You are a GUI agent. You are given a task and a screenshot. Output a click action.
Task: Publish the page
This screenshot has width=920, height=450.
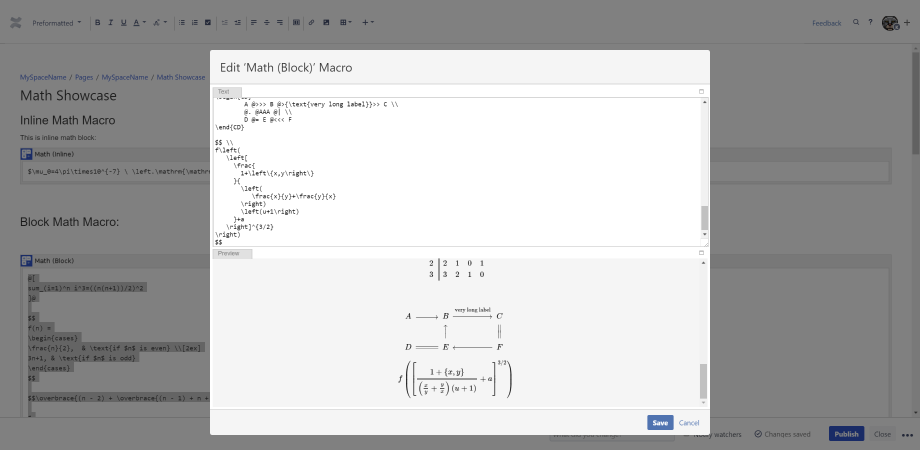[x=846, y=434]
